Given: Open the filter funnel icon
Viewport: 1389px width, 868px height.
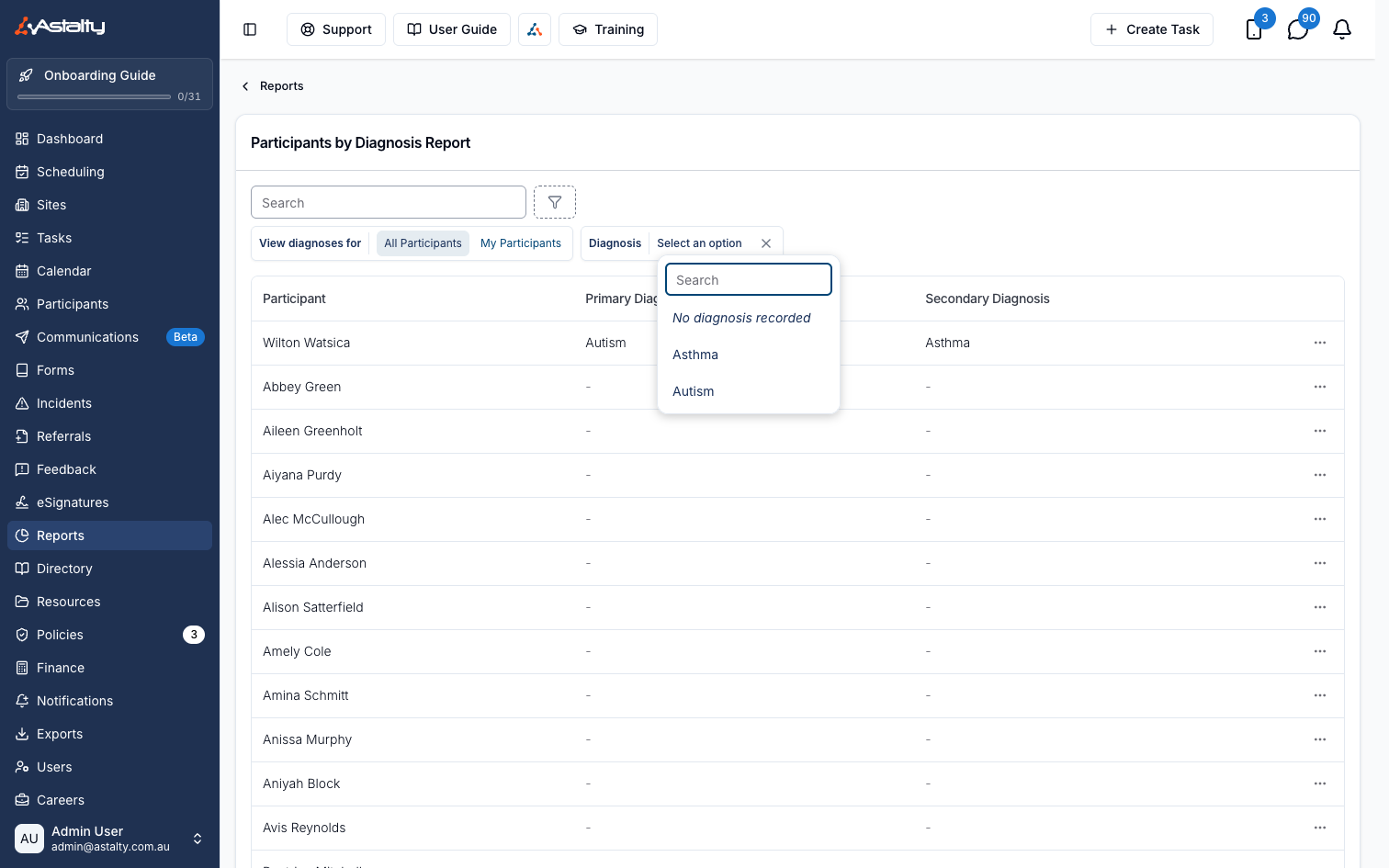Looking at the screenshot, I should coord(555,202).
